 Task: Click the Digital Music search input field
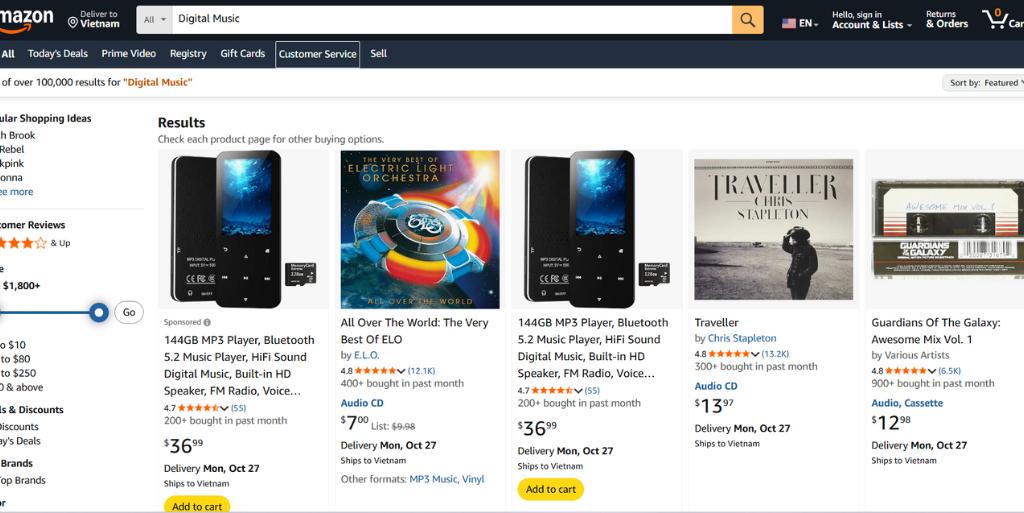450,20
